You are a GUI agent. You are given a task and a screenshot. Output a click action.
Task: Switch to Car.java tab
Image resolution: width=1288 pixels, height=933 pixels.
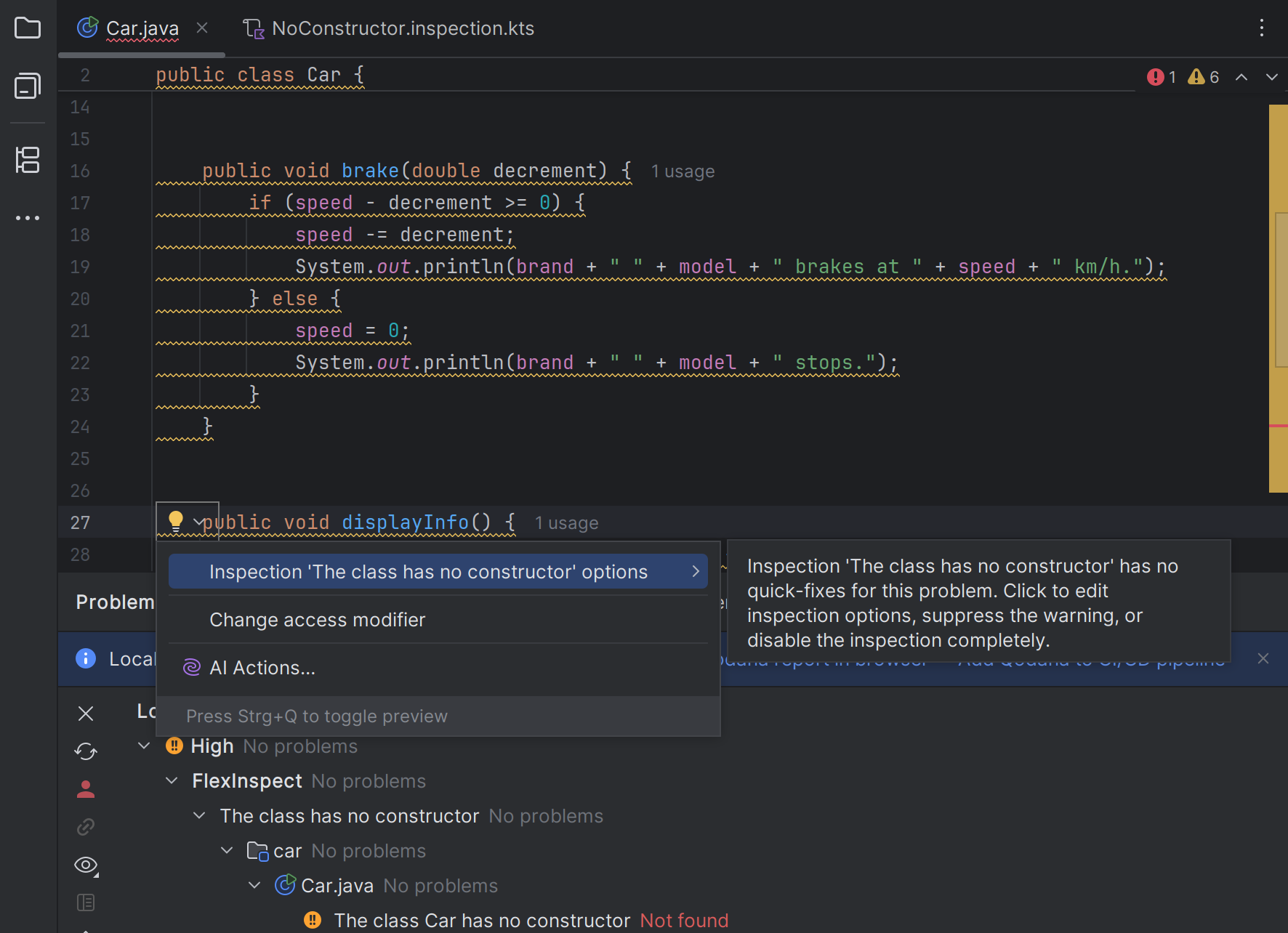tap(142, 28)
